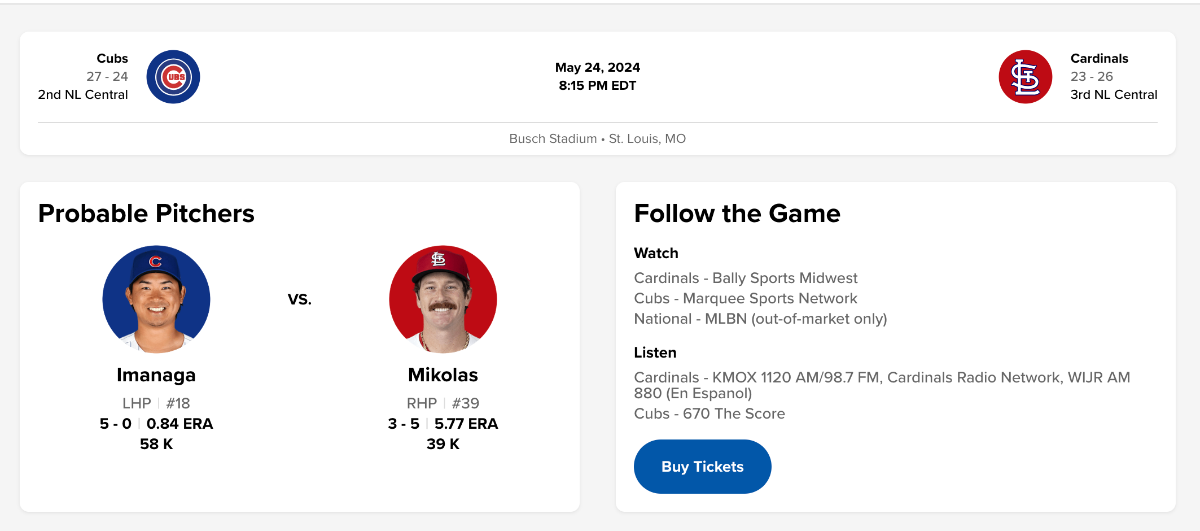Open the Mikolas pitcher name link
Viewport: 1200px width, 531px height.
click(443, 376)
